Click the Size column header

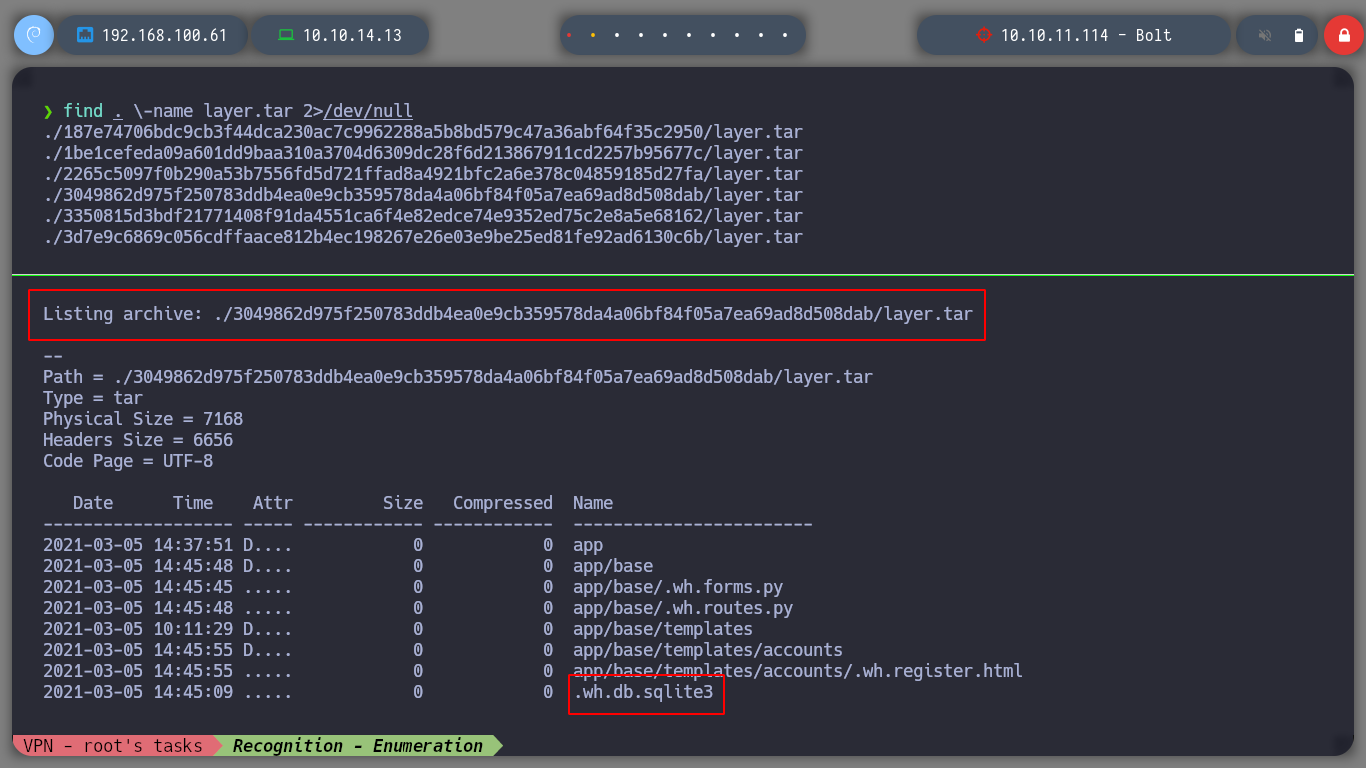[x=403, y=503]
